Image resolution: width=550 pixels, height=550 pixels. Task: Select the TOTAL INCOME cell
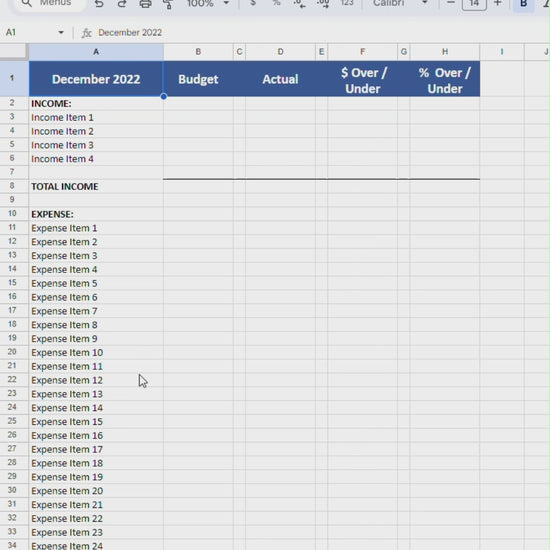coord(96,186)
